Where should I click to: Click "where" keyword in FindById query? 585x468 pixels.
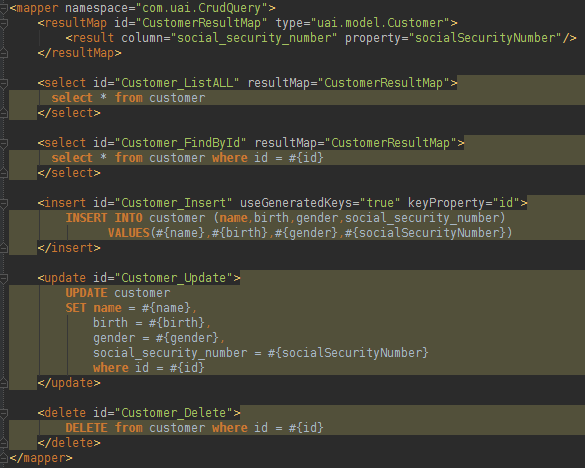pyautogui.click(x=230, y=157)
